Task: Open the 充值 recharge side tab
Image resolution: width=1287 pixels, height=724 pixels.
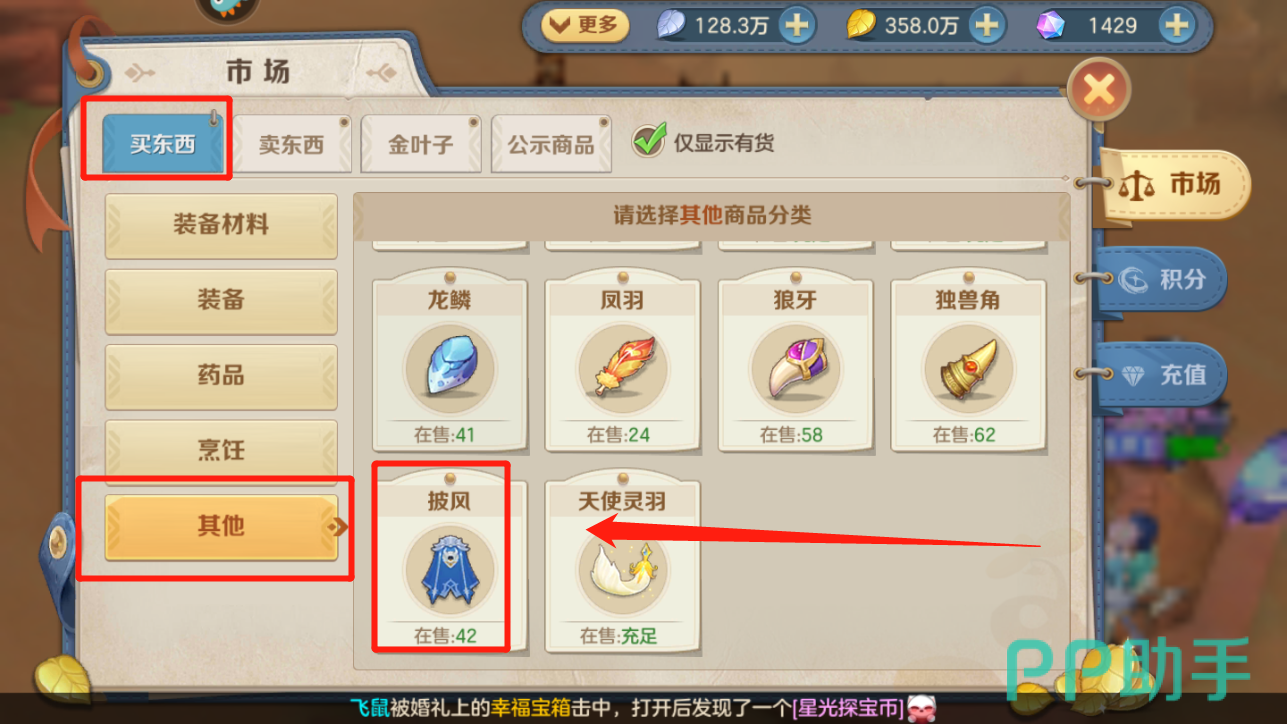Action: point(1165,375)
